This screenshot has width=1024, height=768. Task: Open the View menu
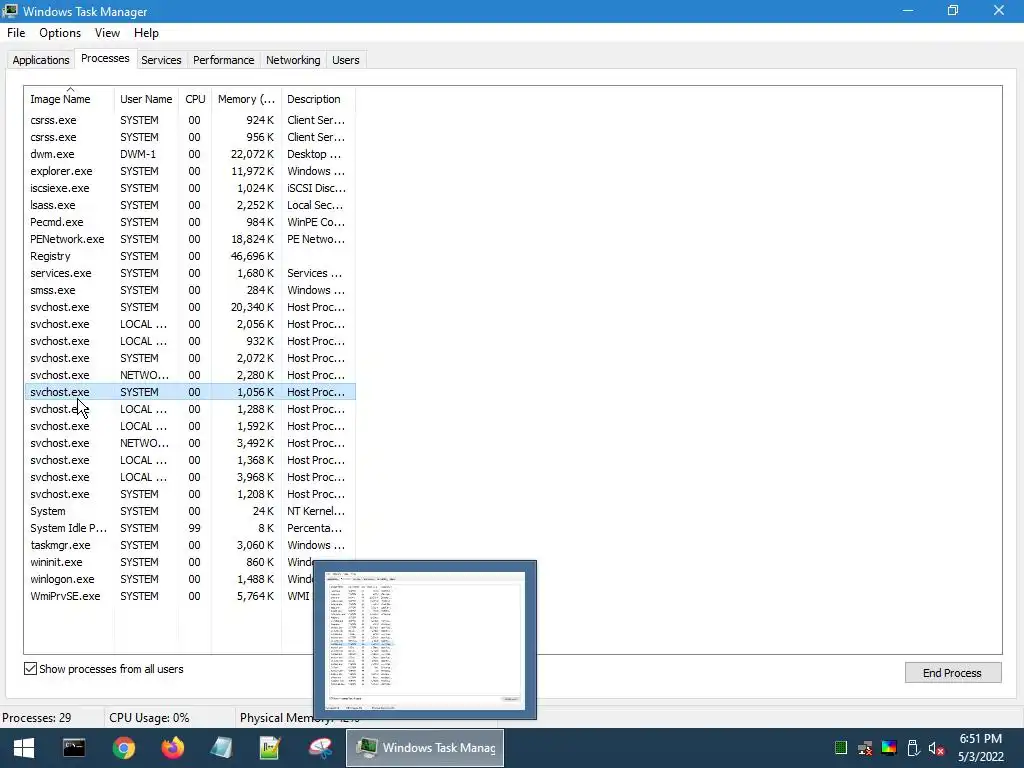107,33
